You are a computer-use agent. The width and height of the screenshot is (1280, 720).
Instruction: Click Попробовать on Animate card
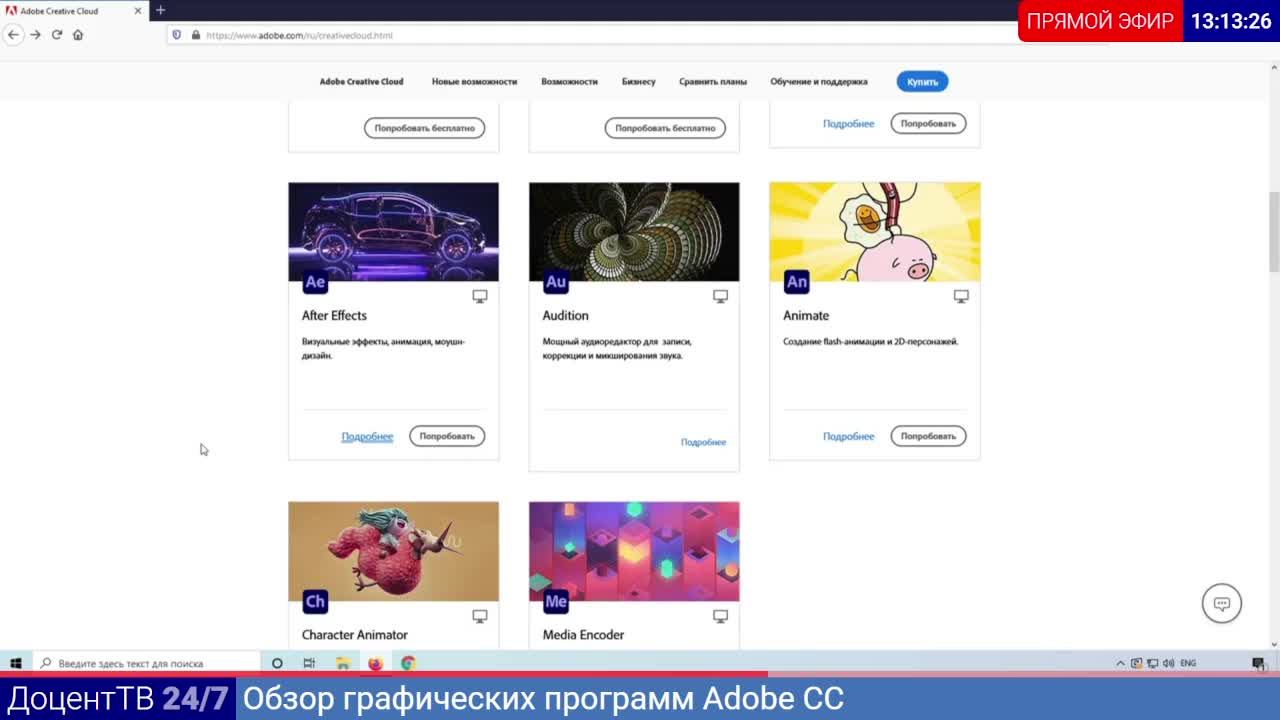(x=928, y=436)
